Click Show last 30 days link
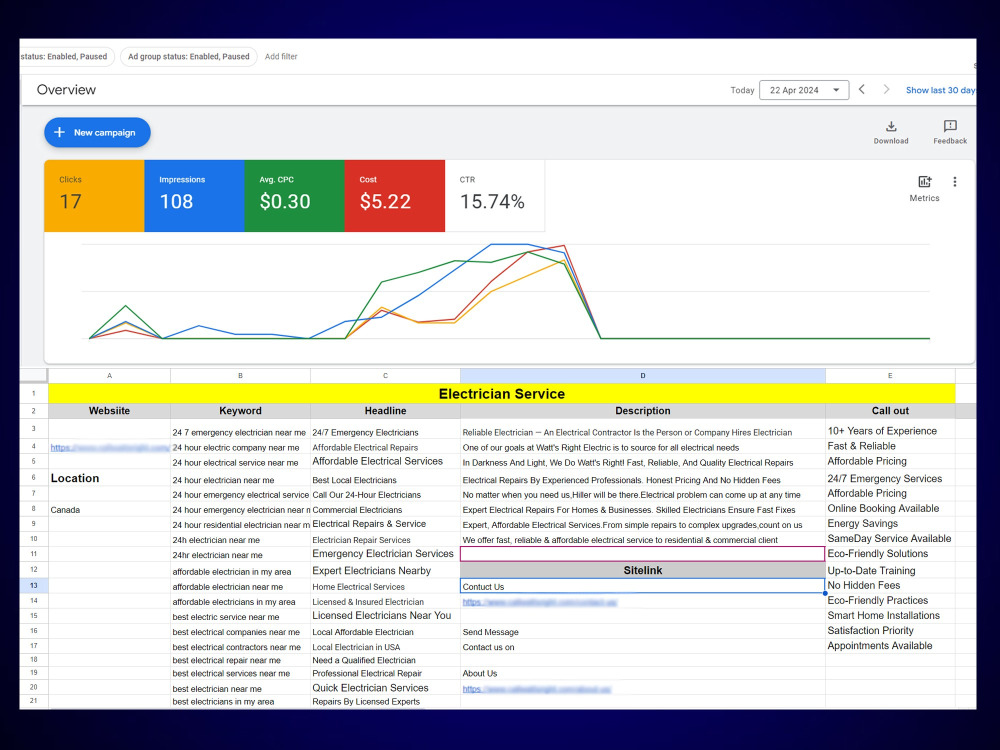This screenshot has height=750, width=1000. [x=940, y=90]
